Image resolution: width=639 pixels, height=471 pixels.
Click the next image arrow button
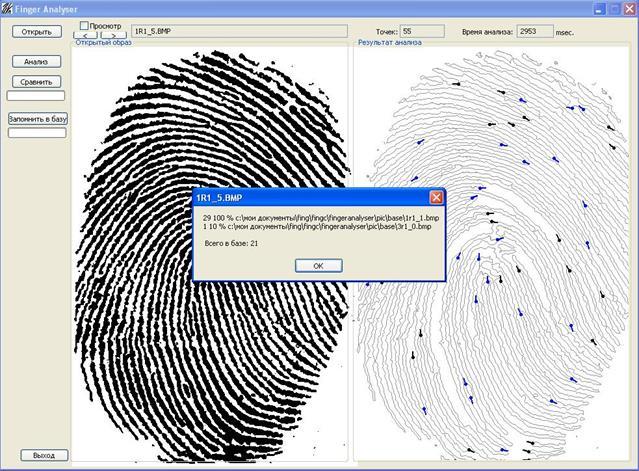(114, 36)
